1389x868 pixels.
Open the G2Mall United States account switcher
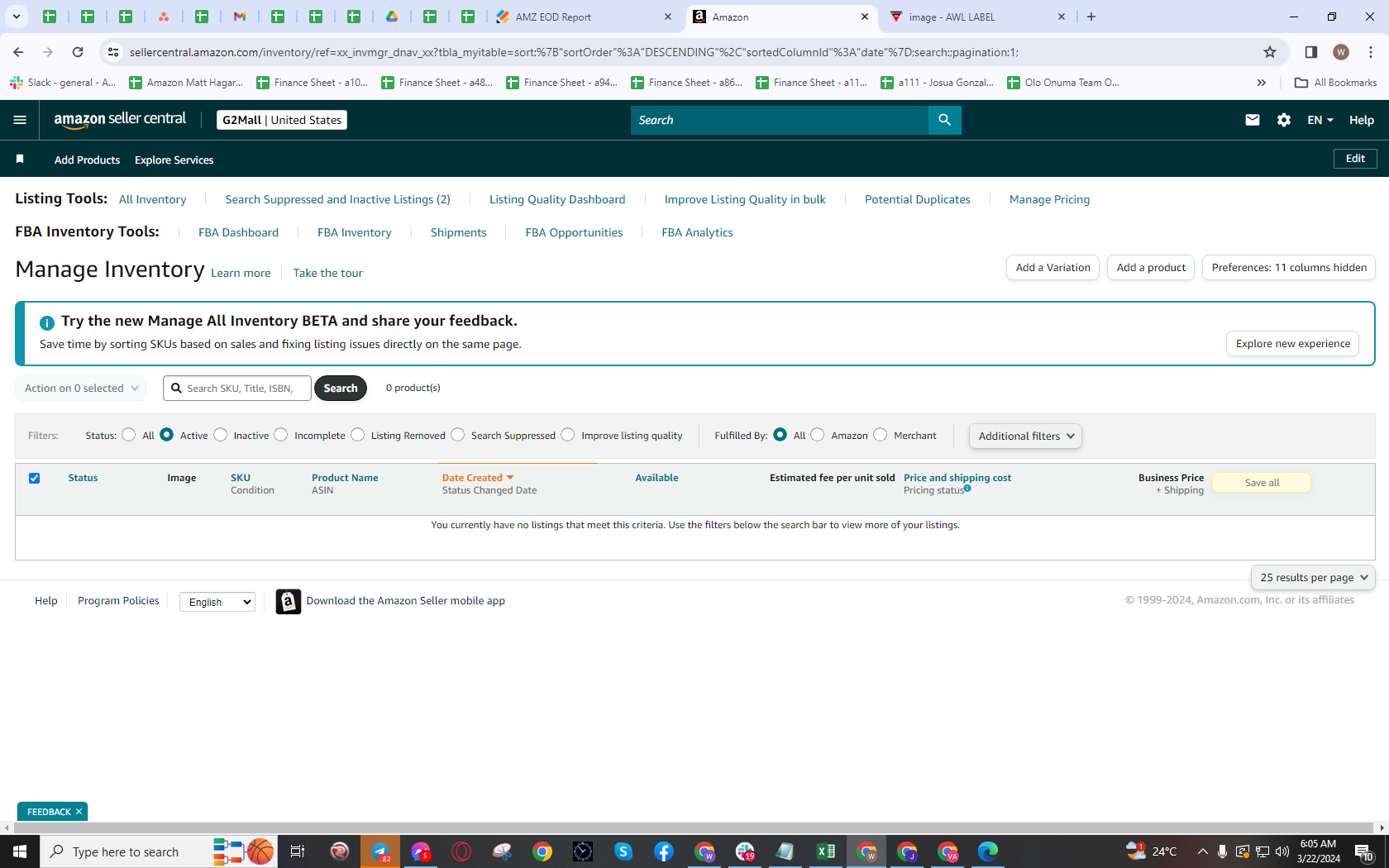282,120
